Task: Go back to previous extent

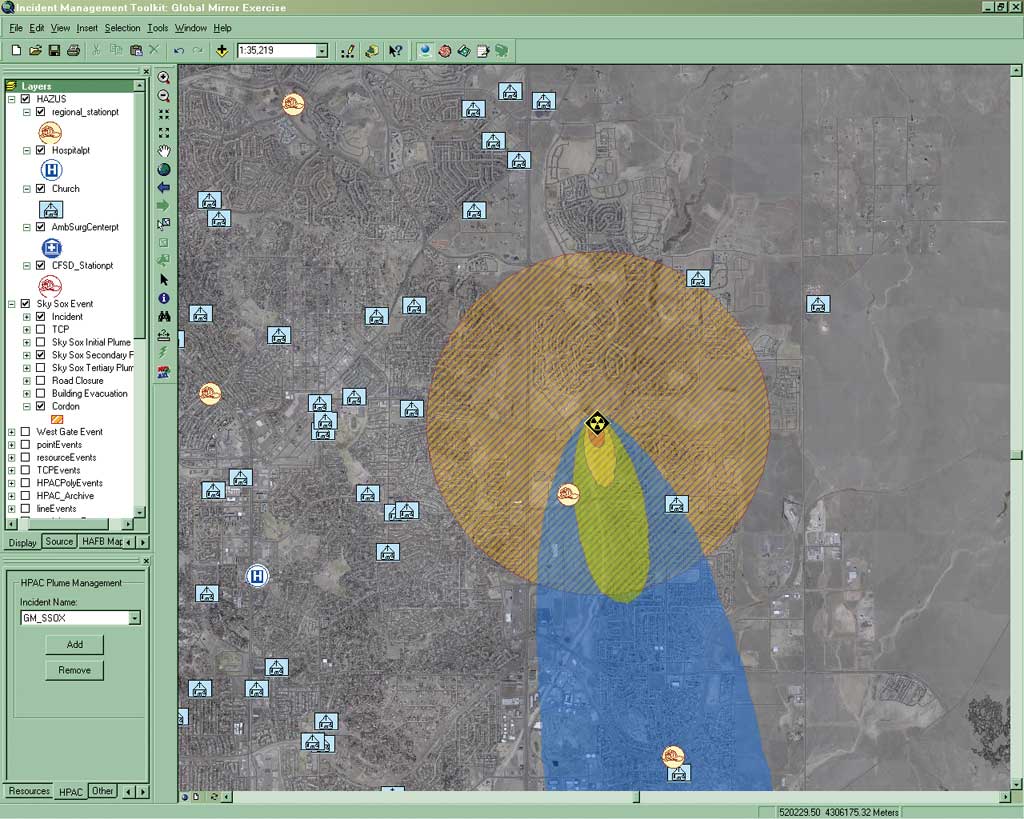Action: [x=164, y=187]
